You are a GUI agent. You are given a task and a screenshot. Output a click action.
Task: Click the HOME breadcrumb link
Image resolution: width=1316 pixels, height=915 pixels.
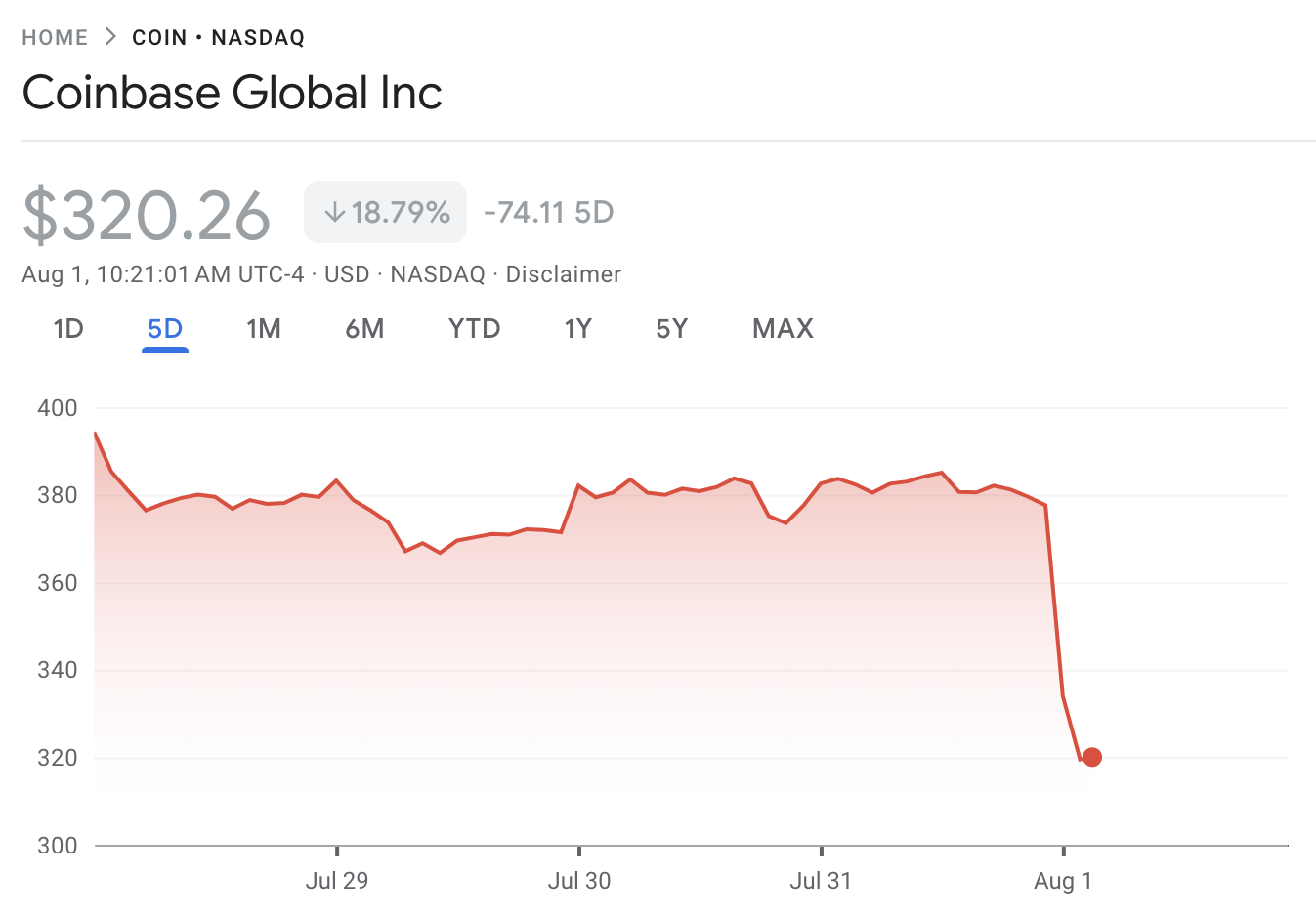55,38
